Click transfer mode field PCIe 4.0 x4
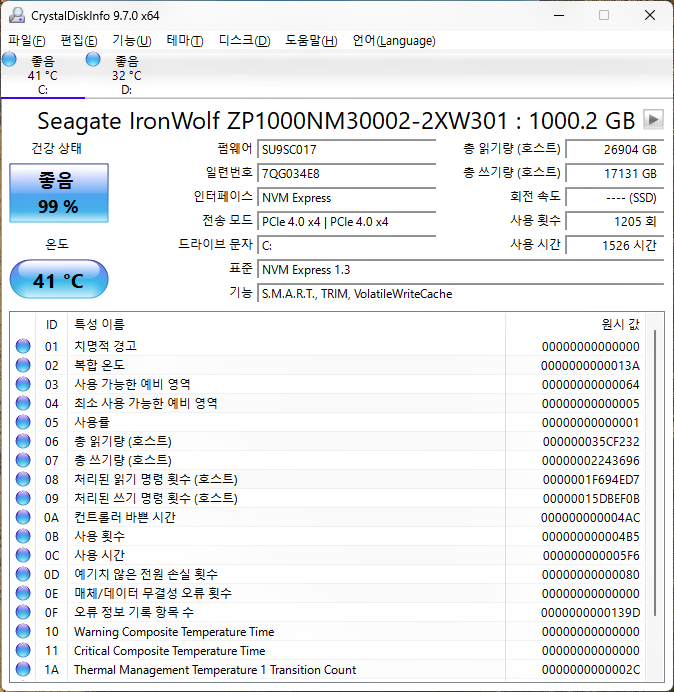 (347, 222)
